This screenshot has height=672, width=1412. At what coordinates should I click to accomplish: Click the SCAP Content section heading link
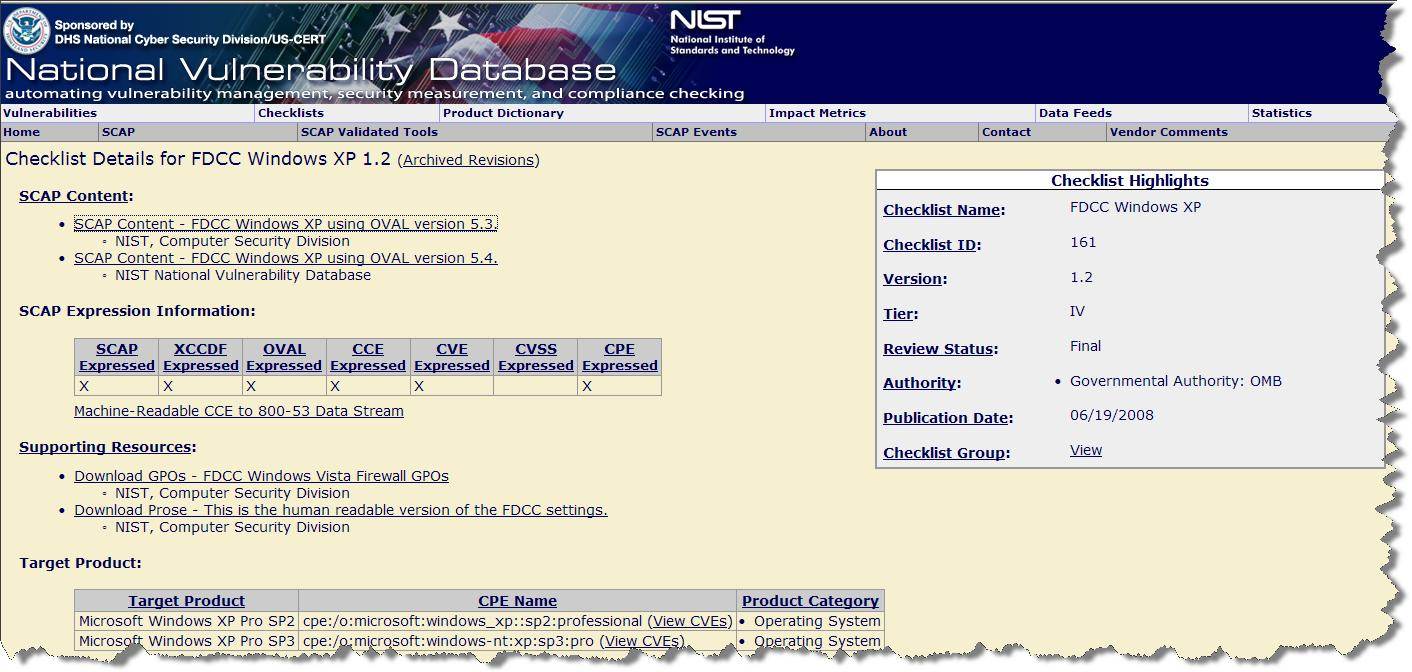[74, 196]
